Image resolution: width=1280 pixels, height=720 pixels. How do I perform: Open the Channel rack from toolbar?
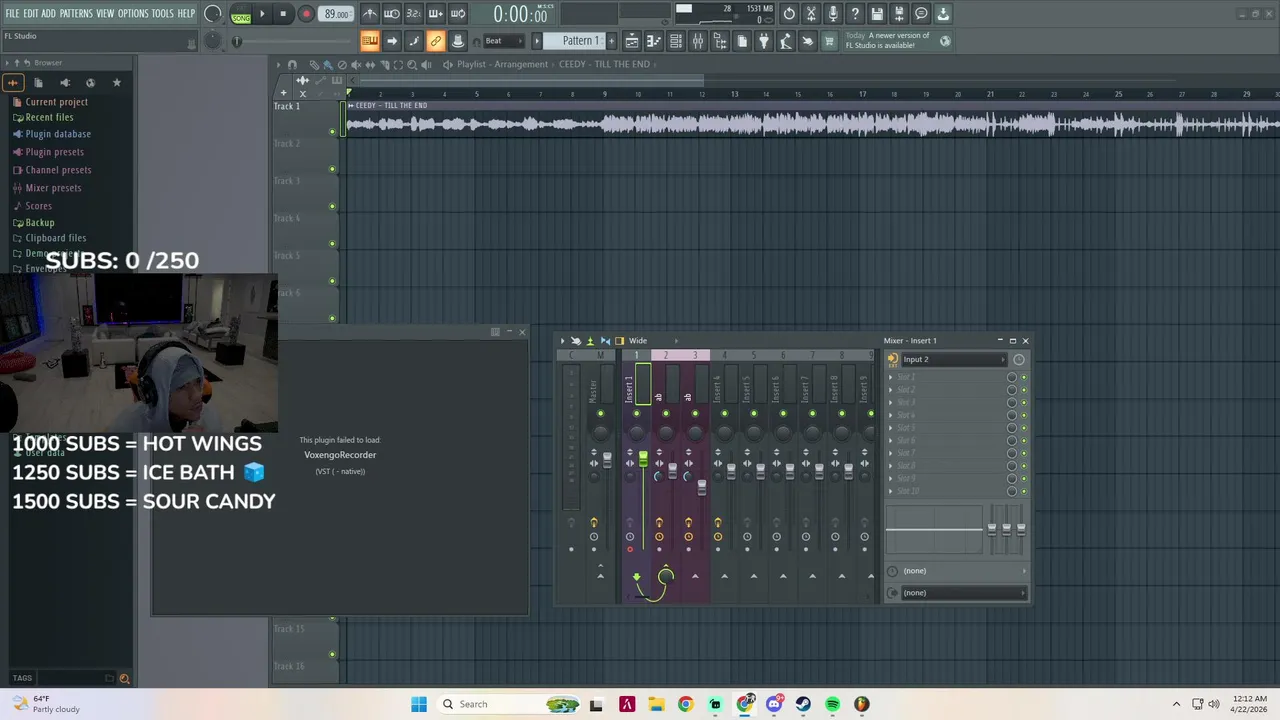(676, 41)
